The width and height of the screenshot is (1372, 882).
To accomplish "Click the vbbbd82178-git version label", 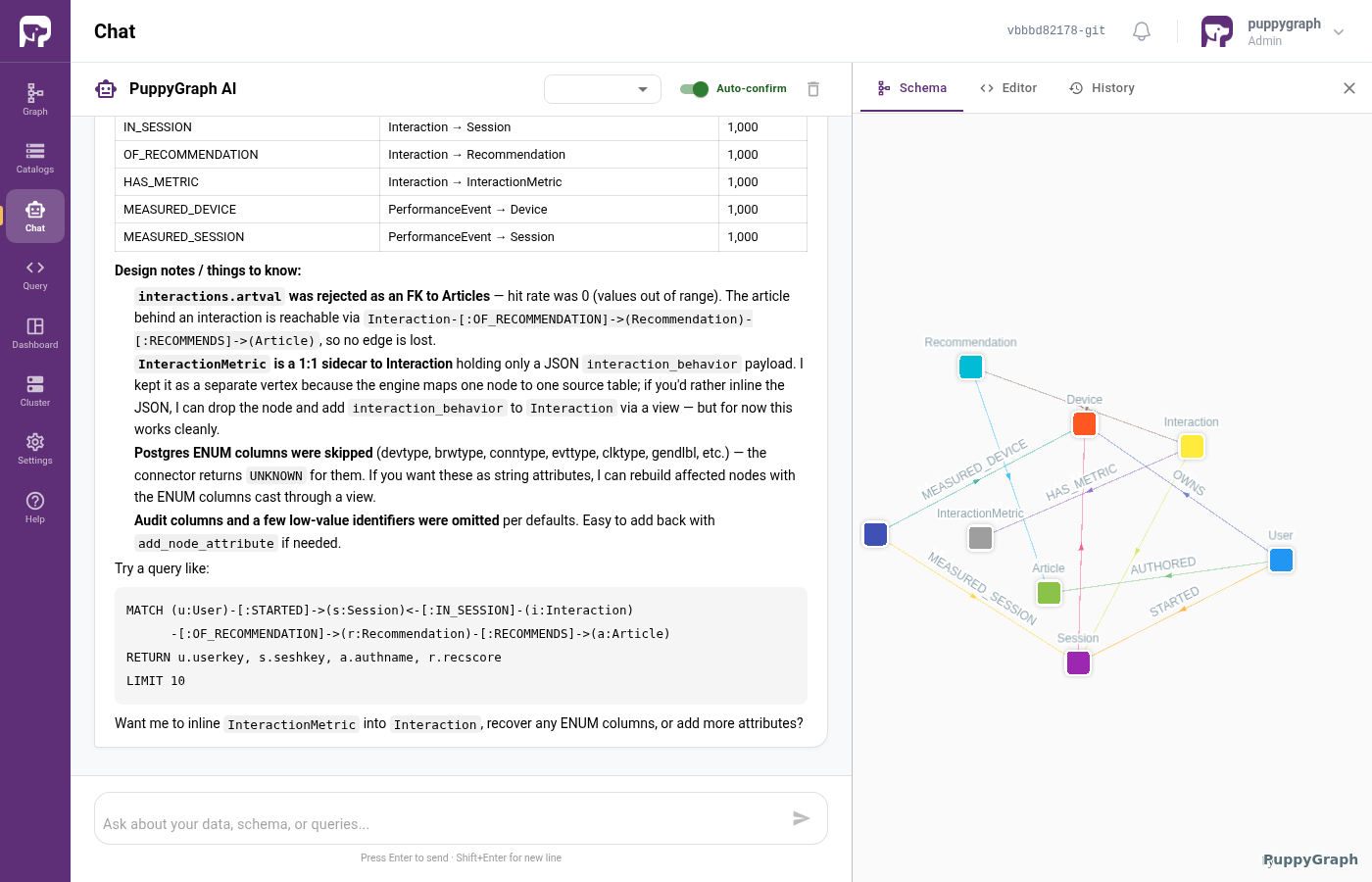I will tap(1056, 31).
